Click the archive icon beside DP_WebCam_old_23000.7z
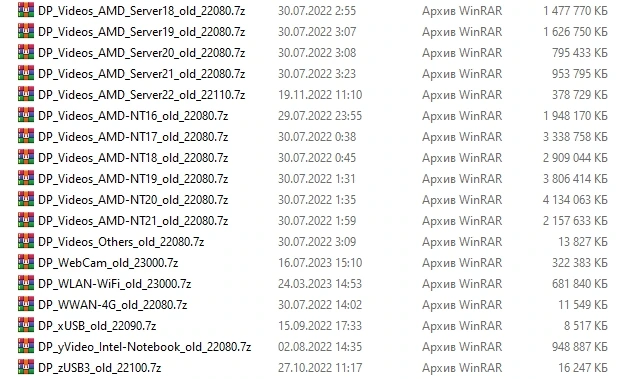 26,262
